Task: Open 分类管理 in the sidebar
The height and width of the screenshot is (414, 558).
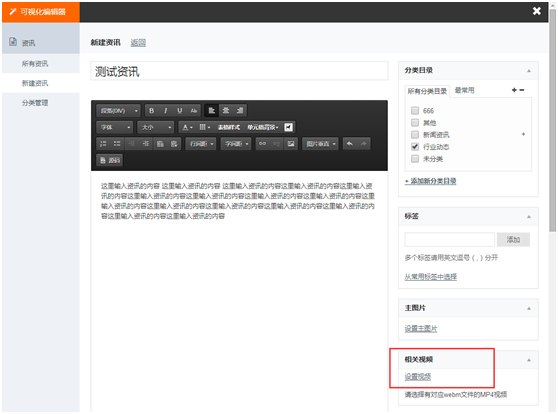Action: 35,103
